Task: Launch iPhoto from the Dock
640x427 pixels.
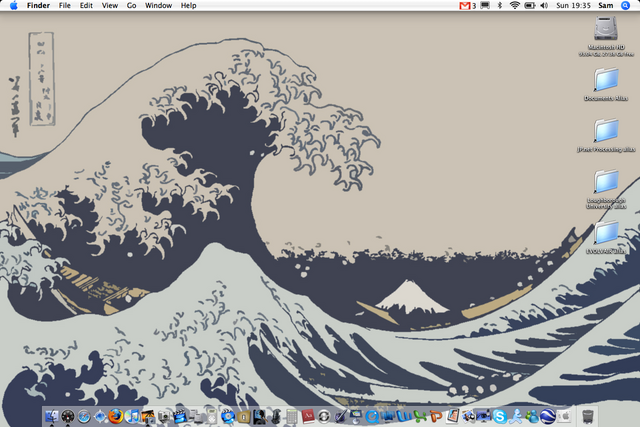Action: (148, 416)
